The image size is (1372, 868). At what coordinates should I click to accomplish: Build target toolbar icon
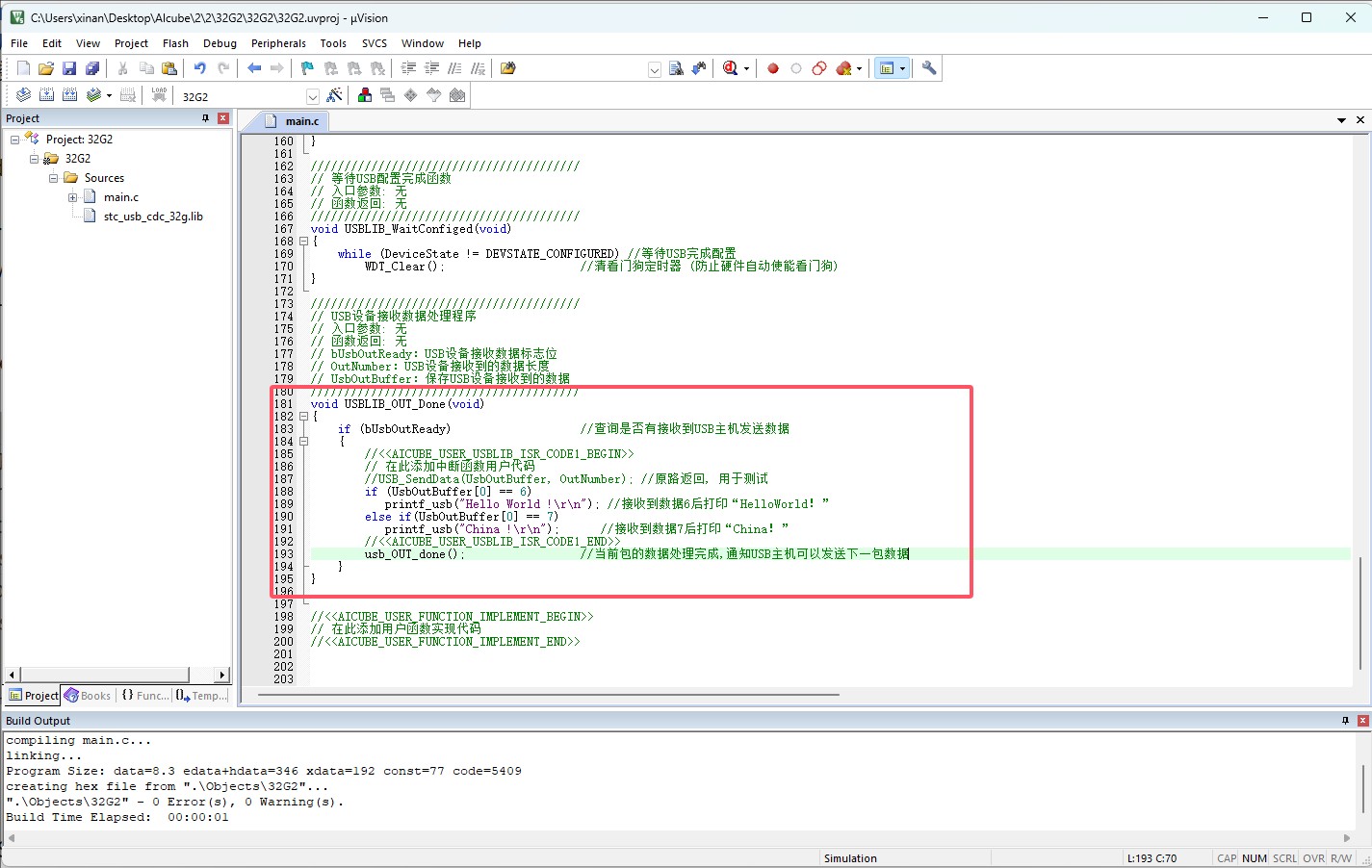point(46,95)
